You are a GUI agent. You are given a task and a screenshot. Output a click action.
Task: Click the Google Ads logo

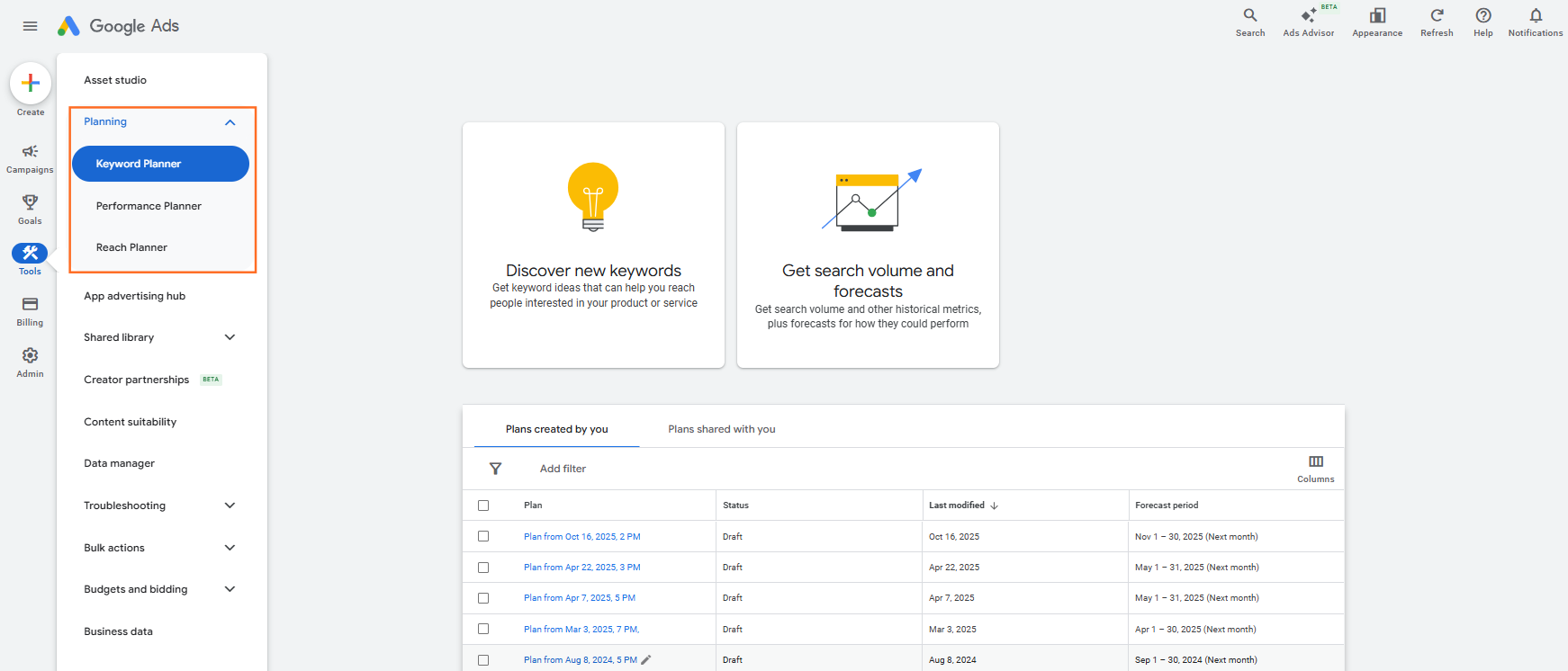[x=118, y=26]
